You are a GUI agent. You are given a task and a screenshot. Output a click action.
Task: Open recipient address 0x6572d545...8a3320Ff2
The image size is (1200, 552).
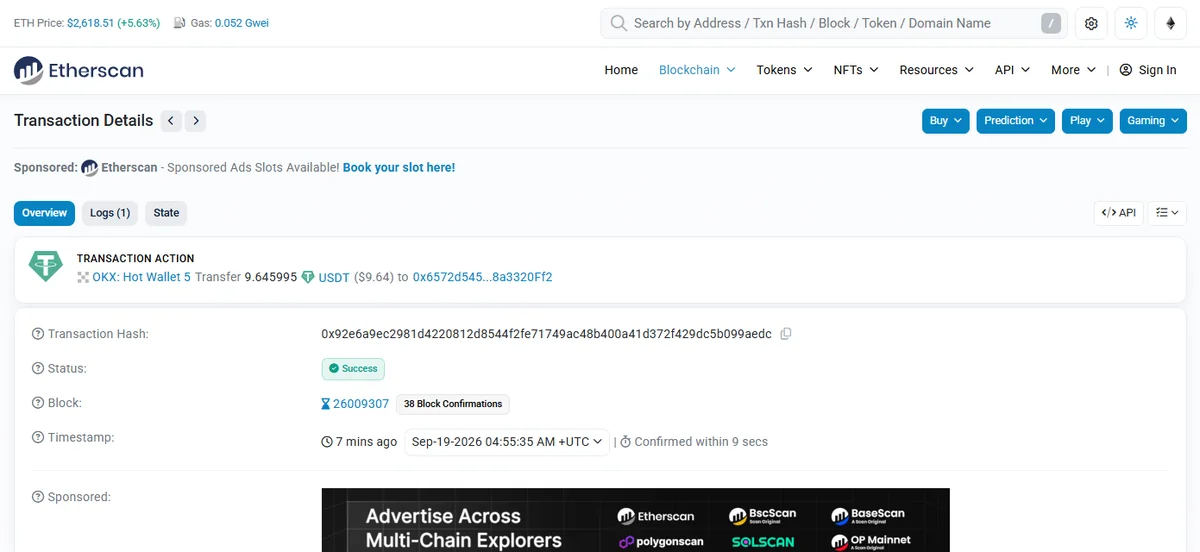click(x=482, y=277)
